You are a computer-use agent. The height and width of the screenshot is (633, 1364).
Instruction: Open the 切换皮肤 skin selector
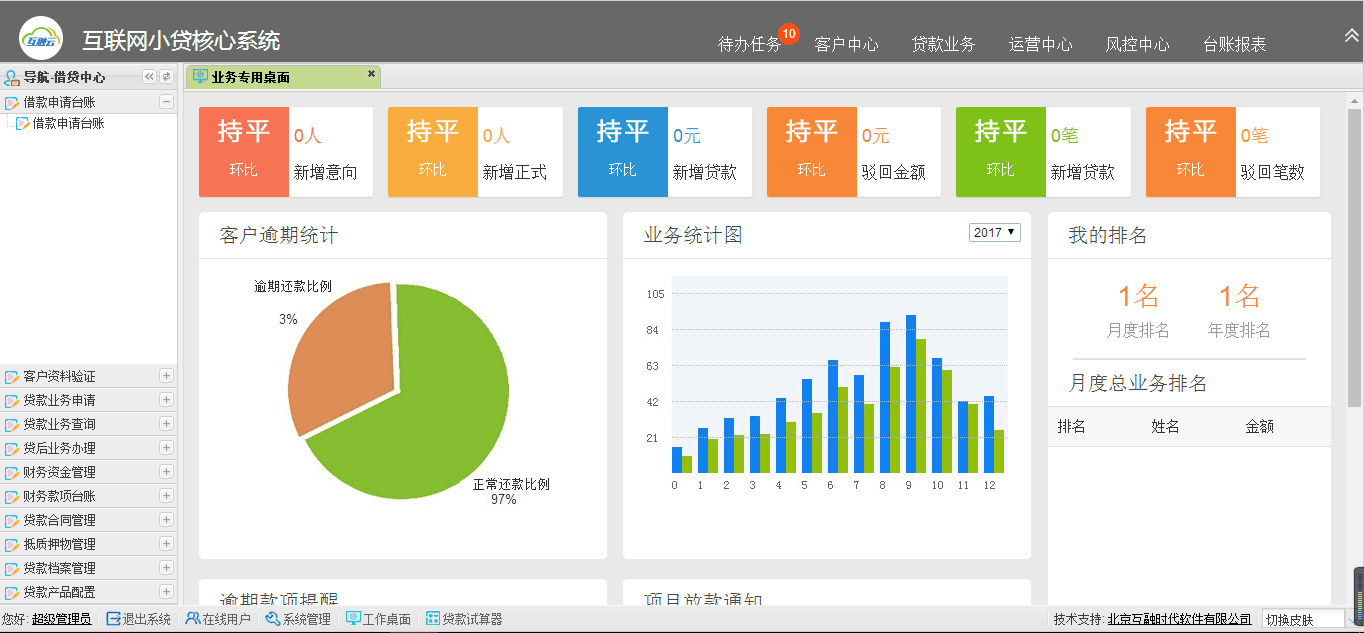(1304, 619)
